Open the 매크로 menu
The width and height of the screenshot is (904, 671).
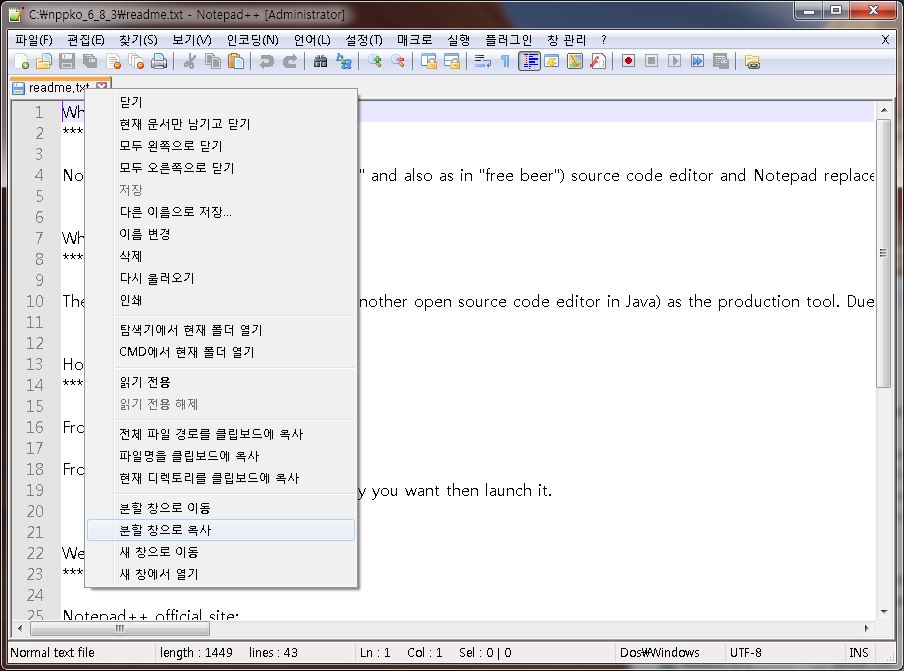415,40
